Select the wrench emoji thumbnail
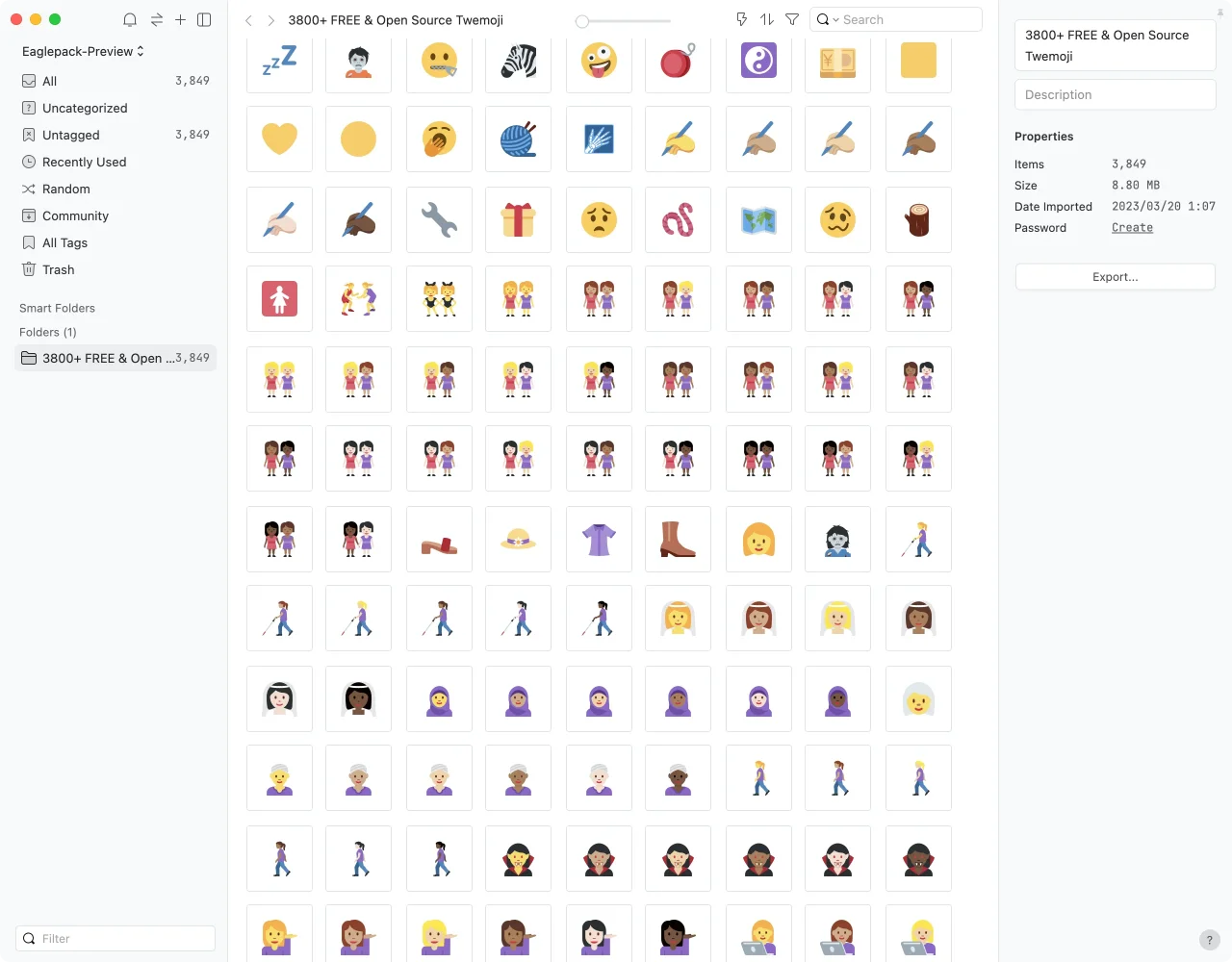Screen dimensions: 1232x962 point(439,220)
